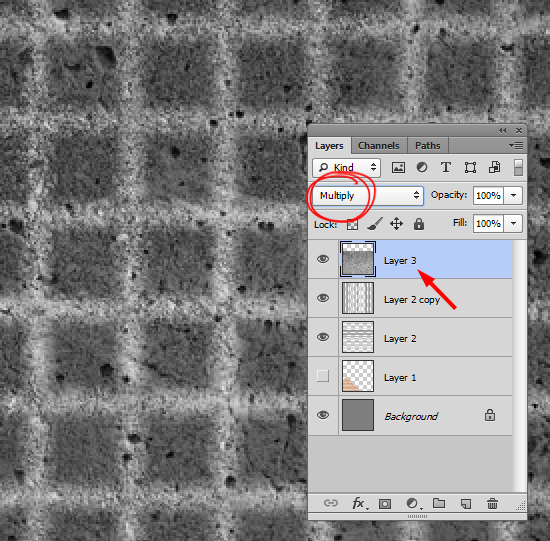Select the Layers tab
The width and height of the screenshot is (550, 541).
tap(329, 146)
